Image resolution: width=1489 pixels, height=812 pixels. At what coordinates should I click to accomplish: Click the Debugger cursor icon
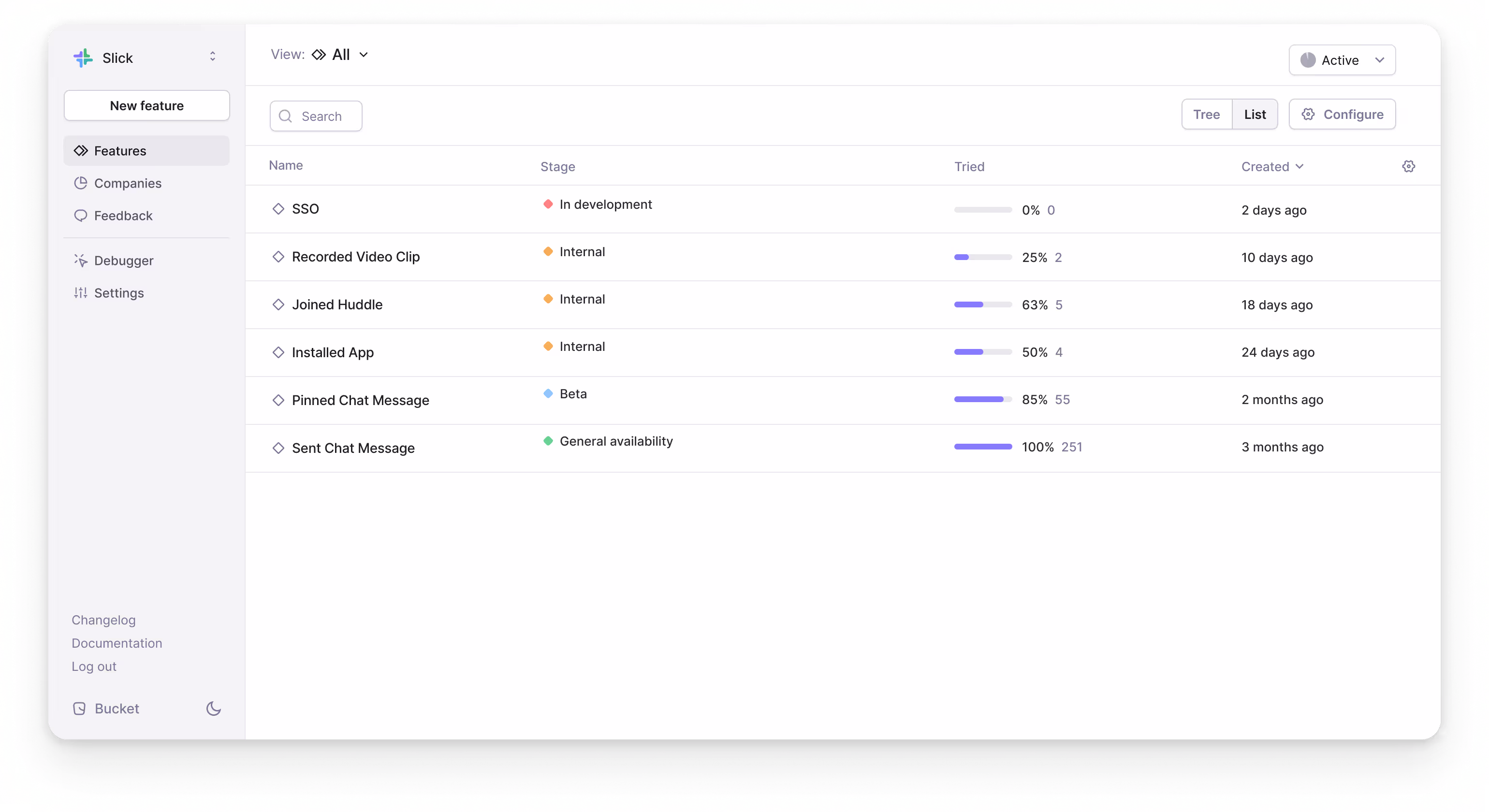(x=80, y=261)
